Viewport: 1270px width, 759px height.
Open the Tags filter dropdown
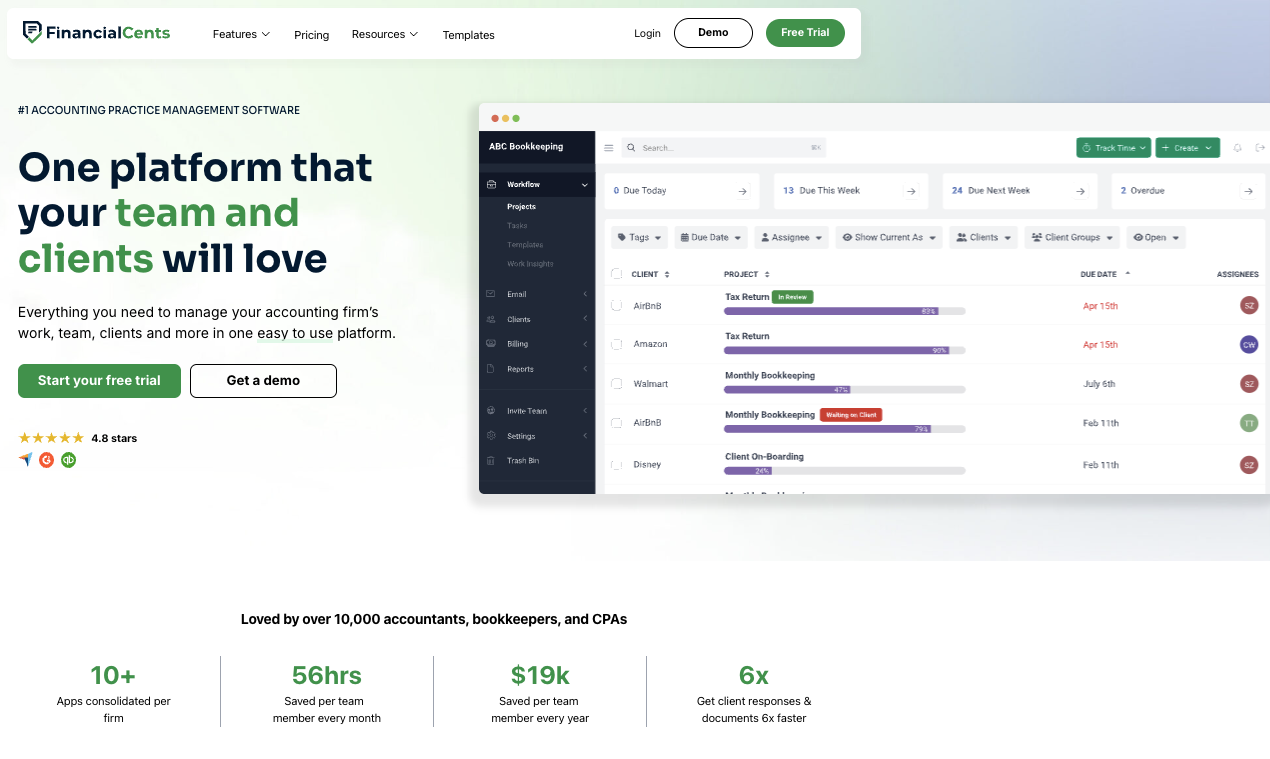tap(639, 237)
